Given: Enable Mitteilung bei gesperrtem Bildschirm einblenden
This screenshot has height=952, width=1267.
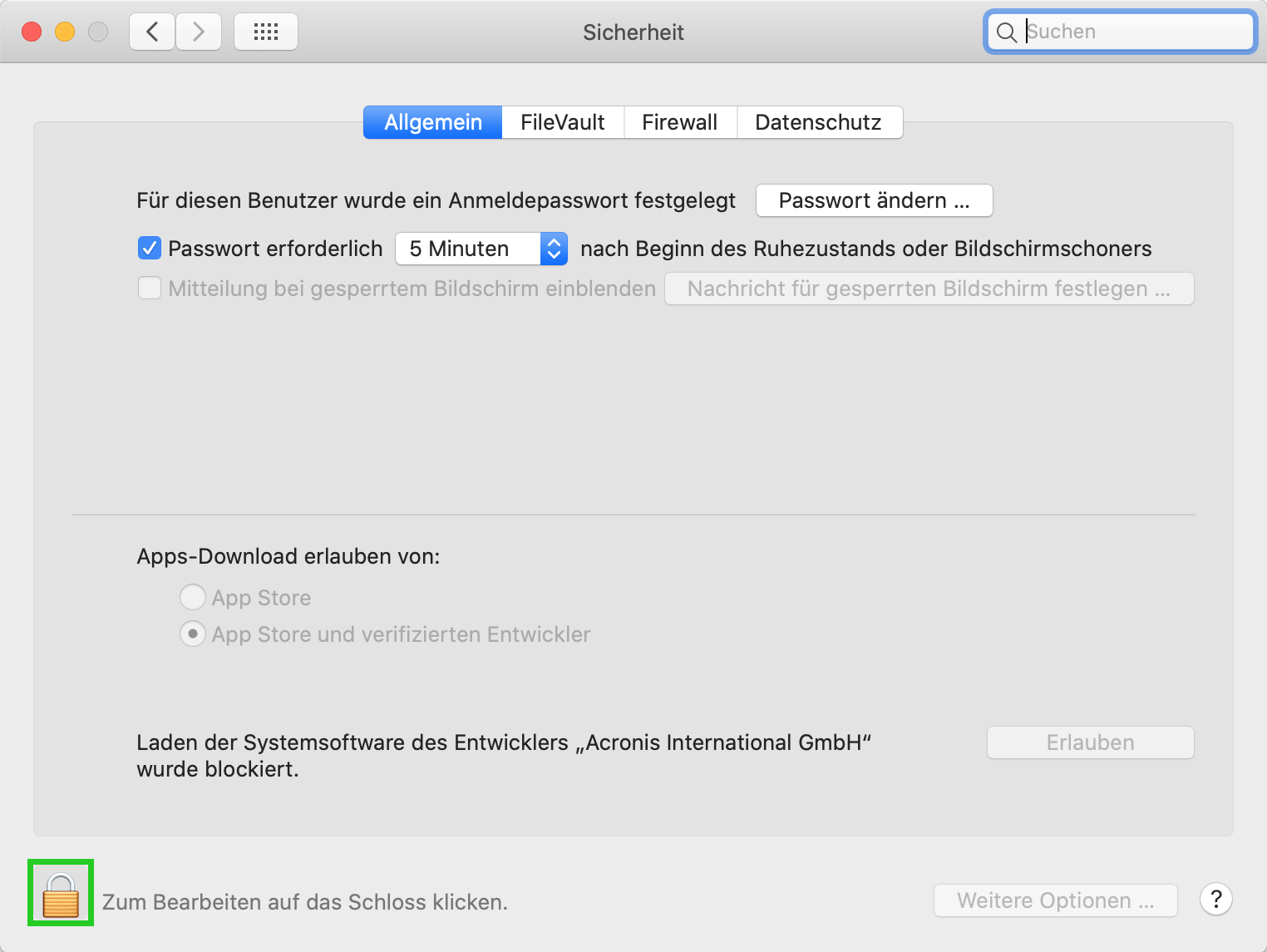Looking at the screenshot, I should (x=150, y=289).
